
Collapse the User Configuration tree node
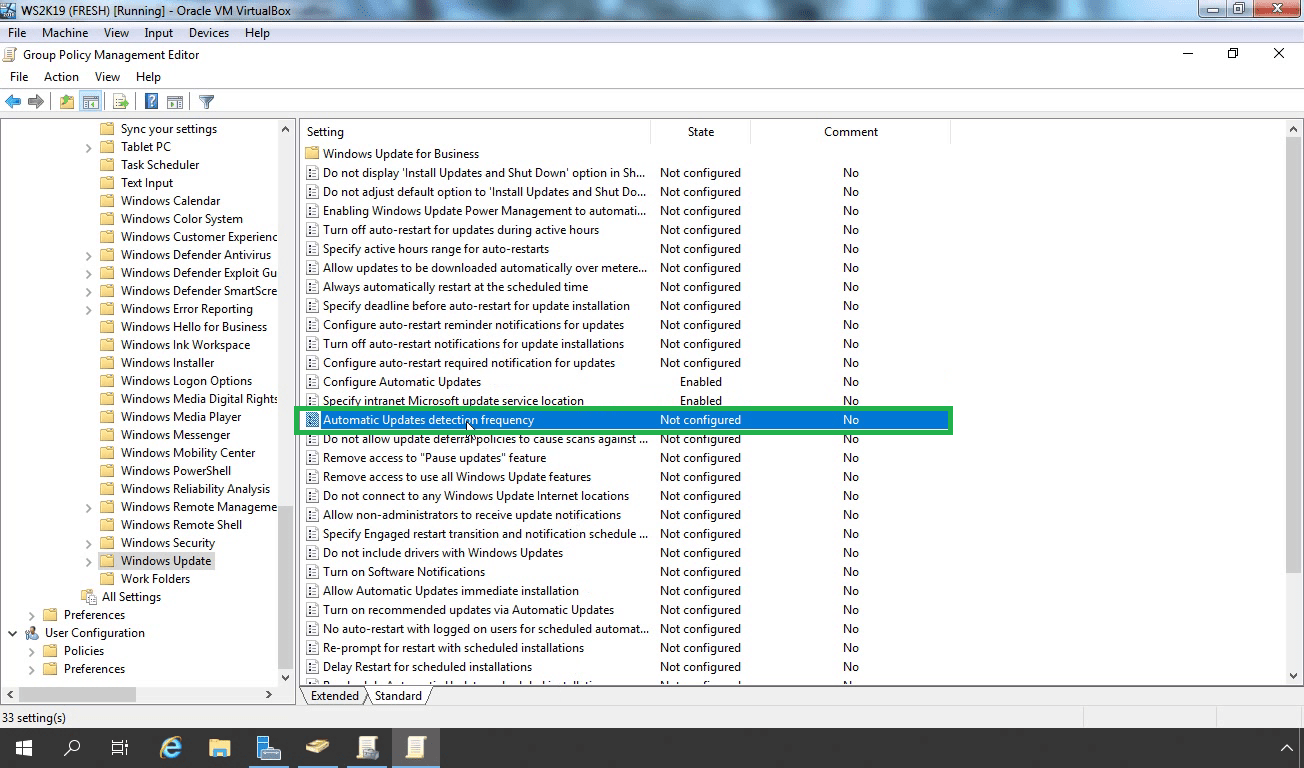[x=13, y=633]
